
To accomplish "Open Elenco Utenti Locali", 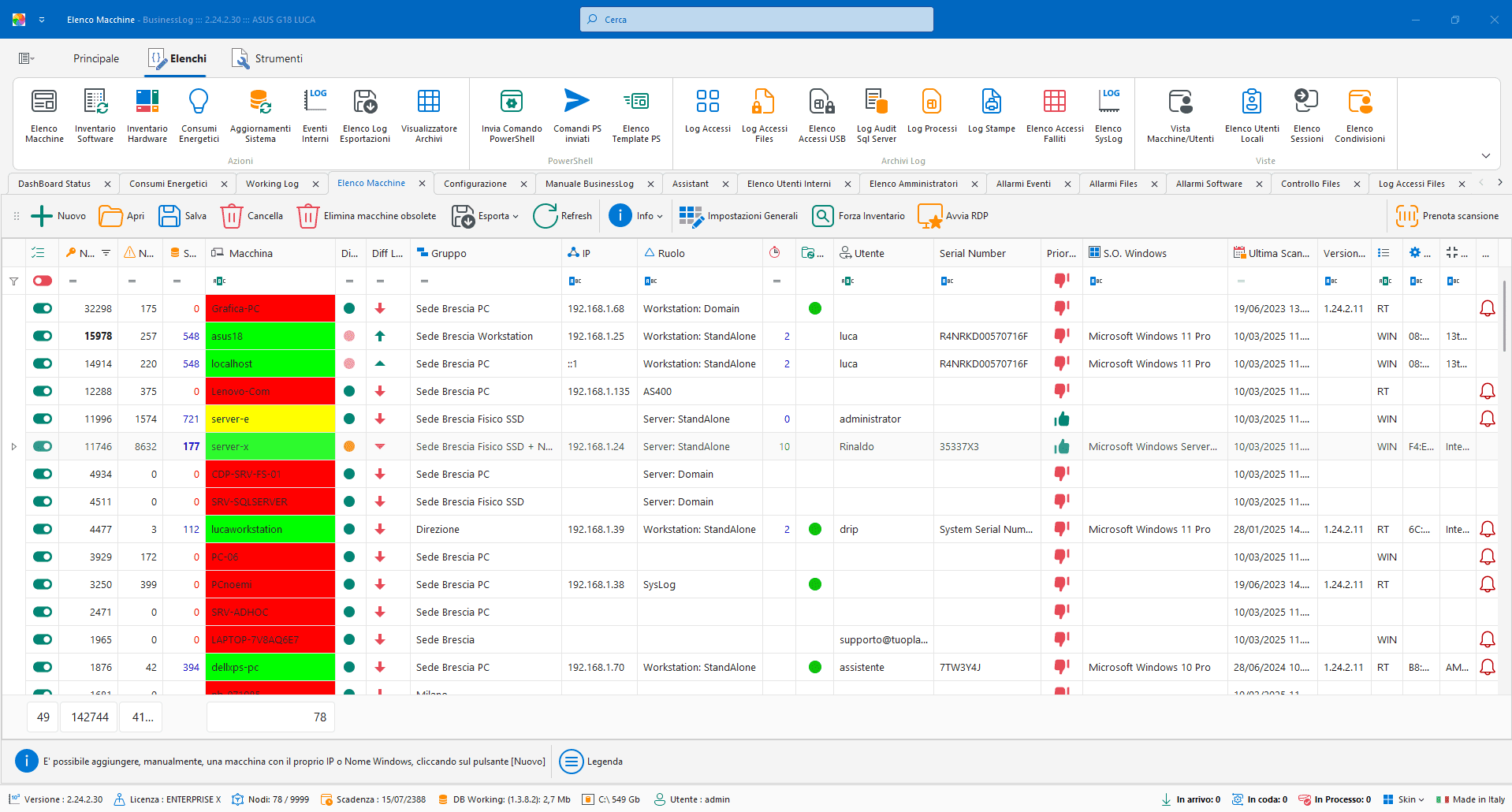I will click(x=1252, y=116).
